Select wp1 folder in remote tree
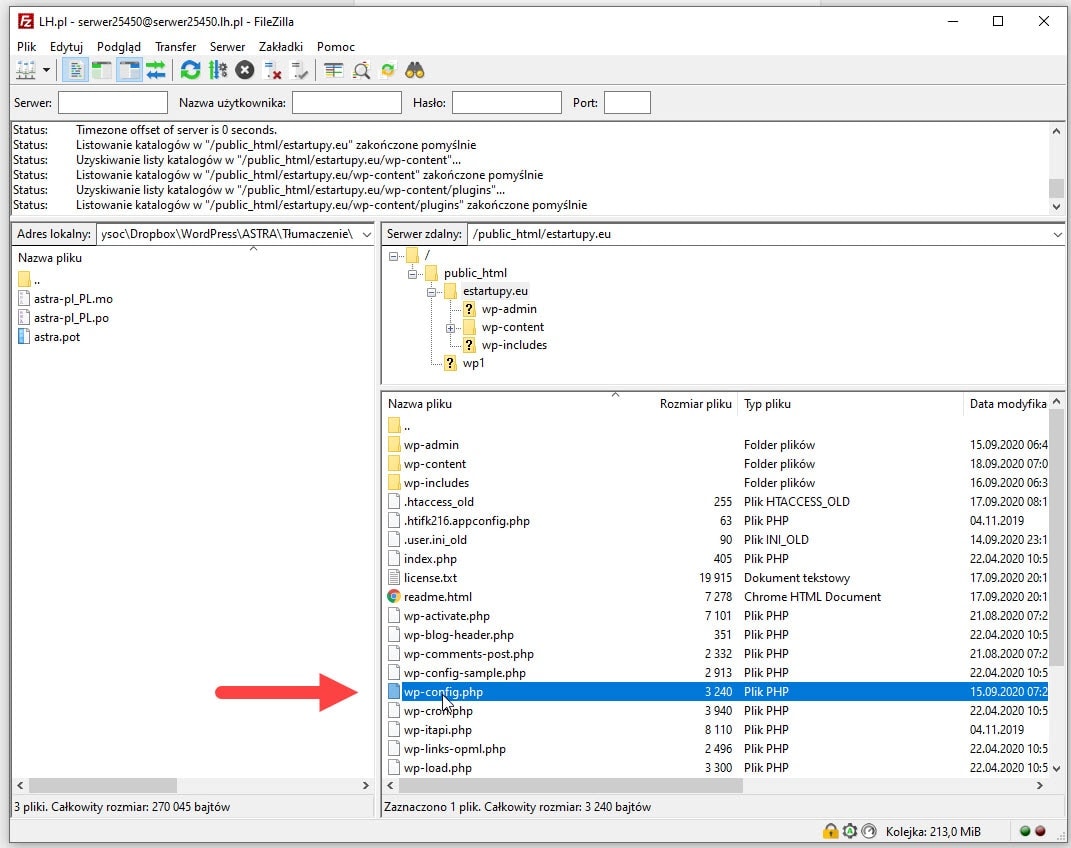 point(473,363)
